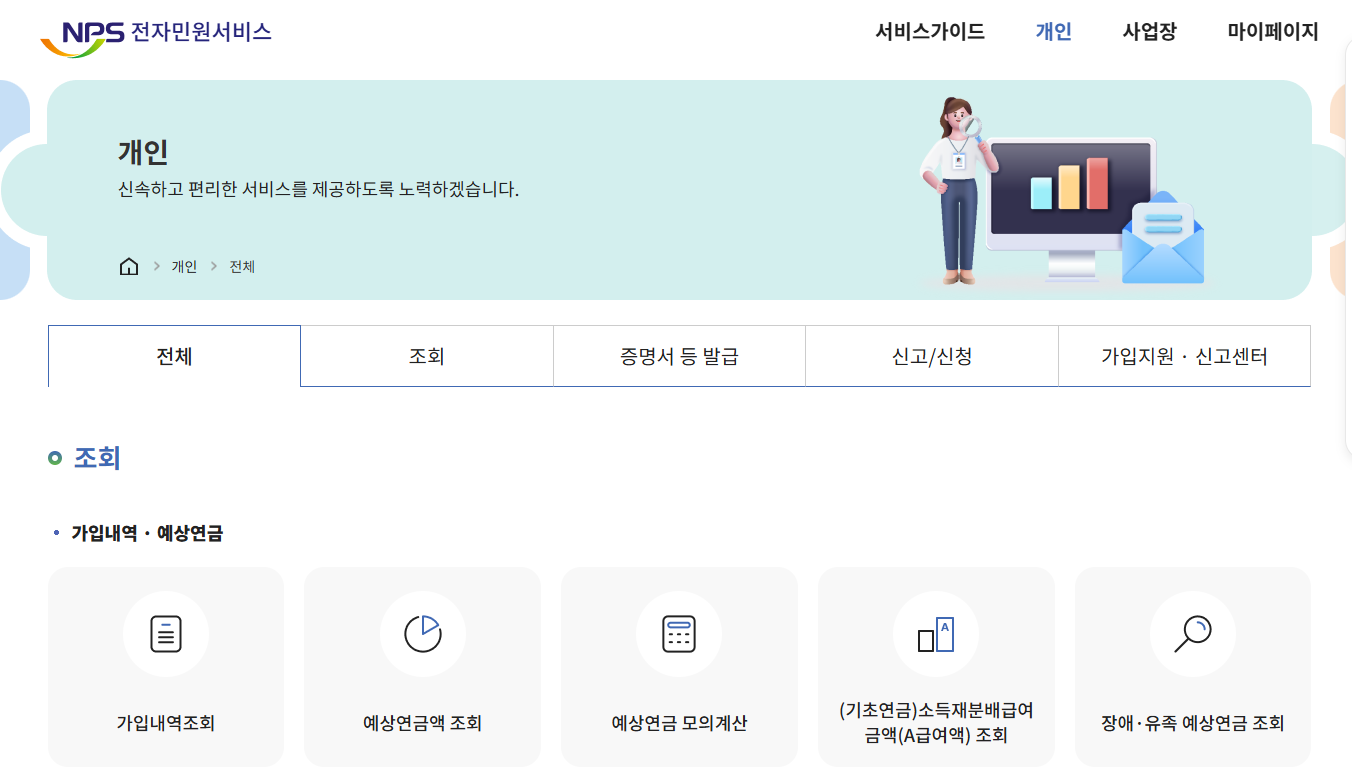Select the 예상연금액 조회 pie chart icon
Viewport: 1352px width, 775px height.
click(x=422, y=633)
